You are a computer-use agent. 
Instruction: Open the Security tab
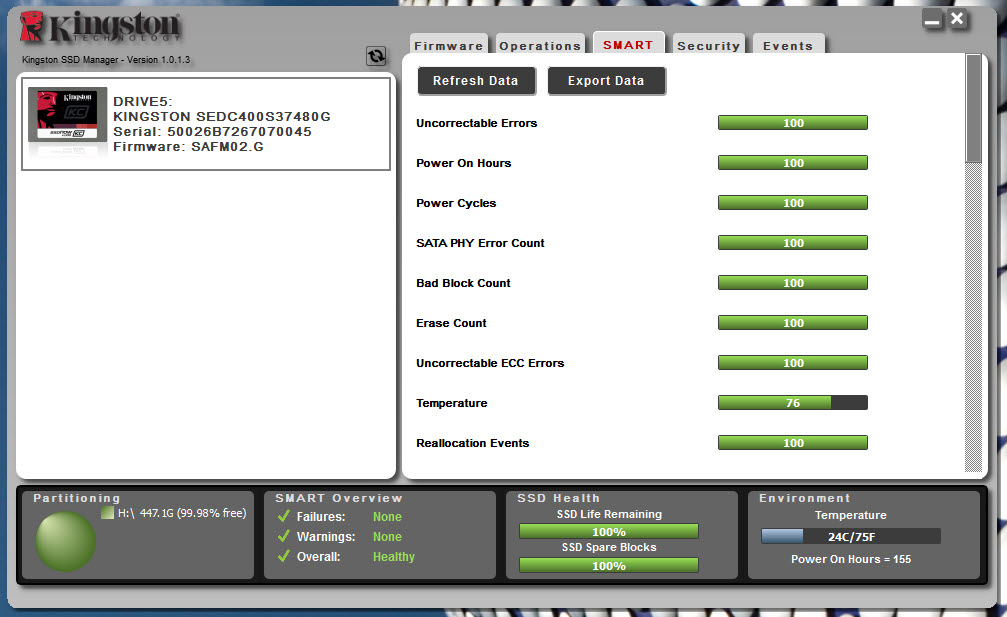pyautogui.click(x=708, y=46)
